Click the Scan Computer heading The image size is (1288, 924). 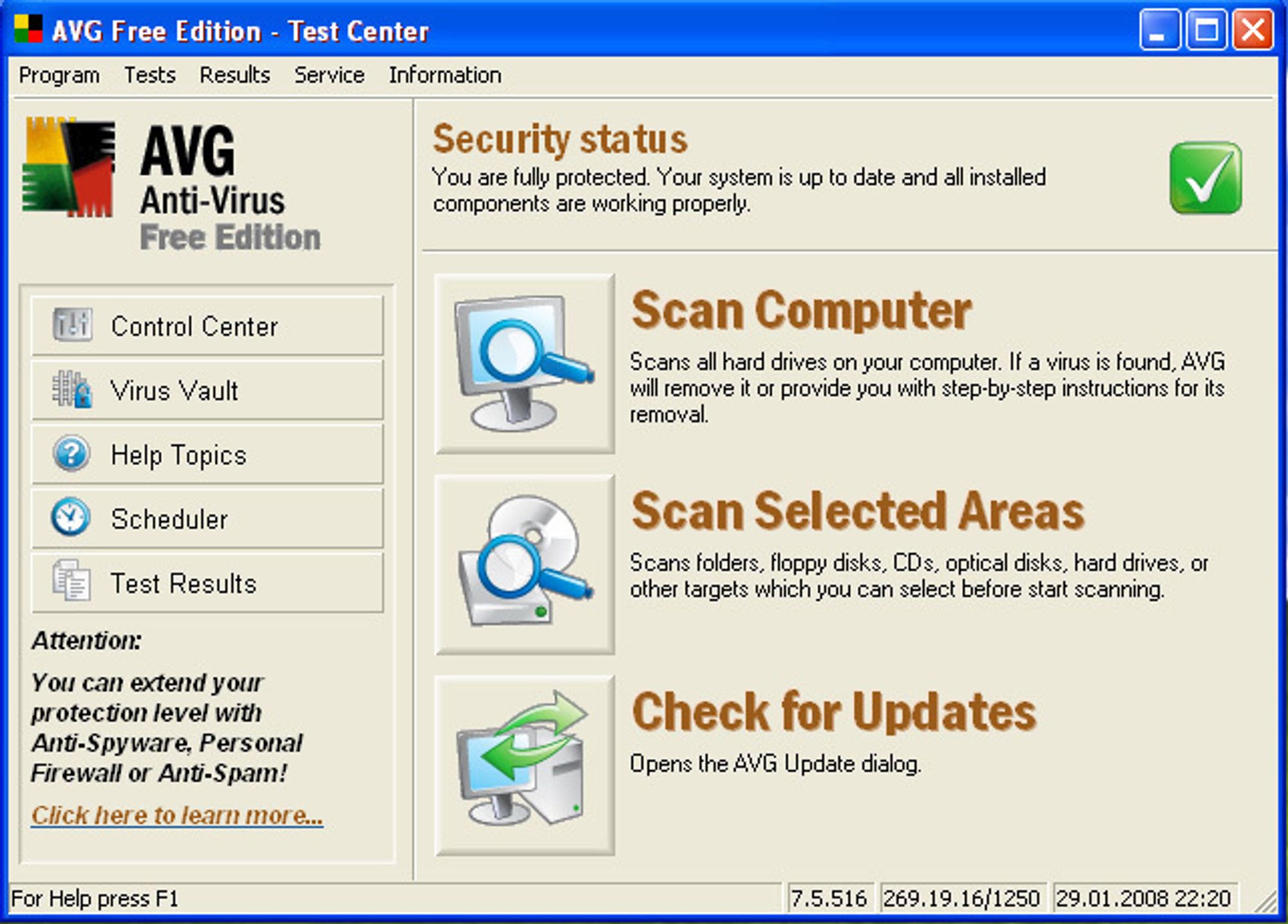(x=801, y=310)
